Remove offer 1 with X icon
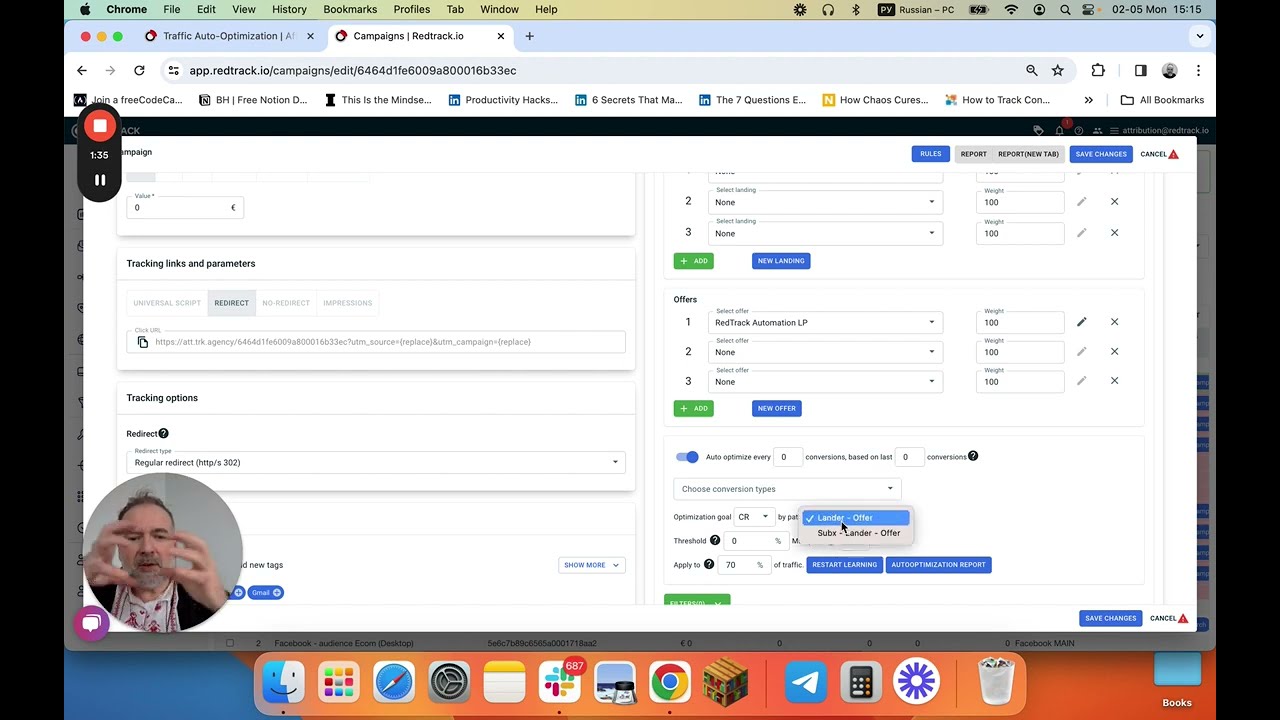This screenshot has height=720, width=1280. click(1114, 322)
